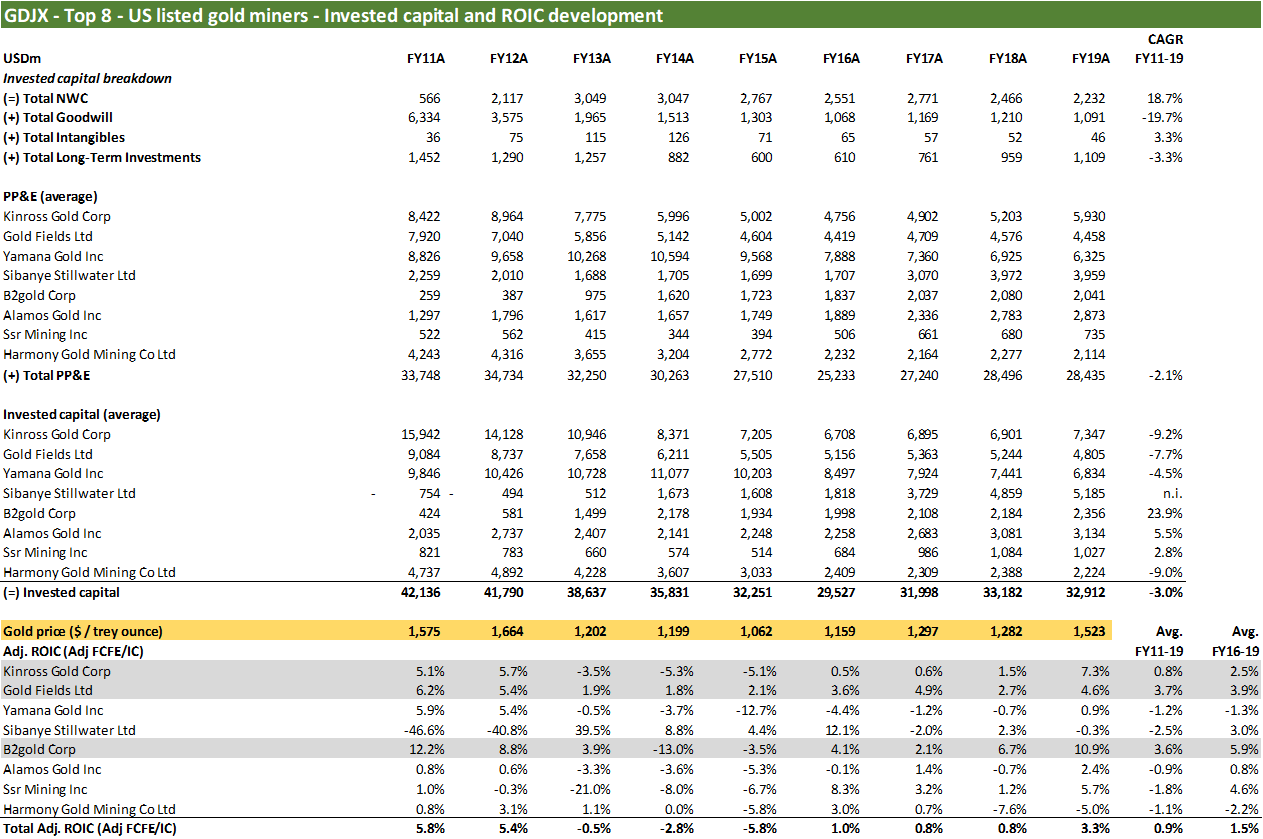The width and height of the screenshot is (1263, 839).
Task: Click the Adj. ROIC section heading
Action: [71, 652]
